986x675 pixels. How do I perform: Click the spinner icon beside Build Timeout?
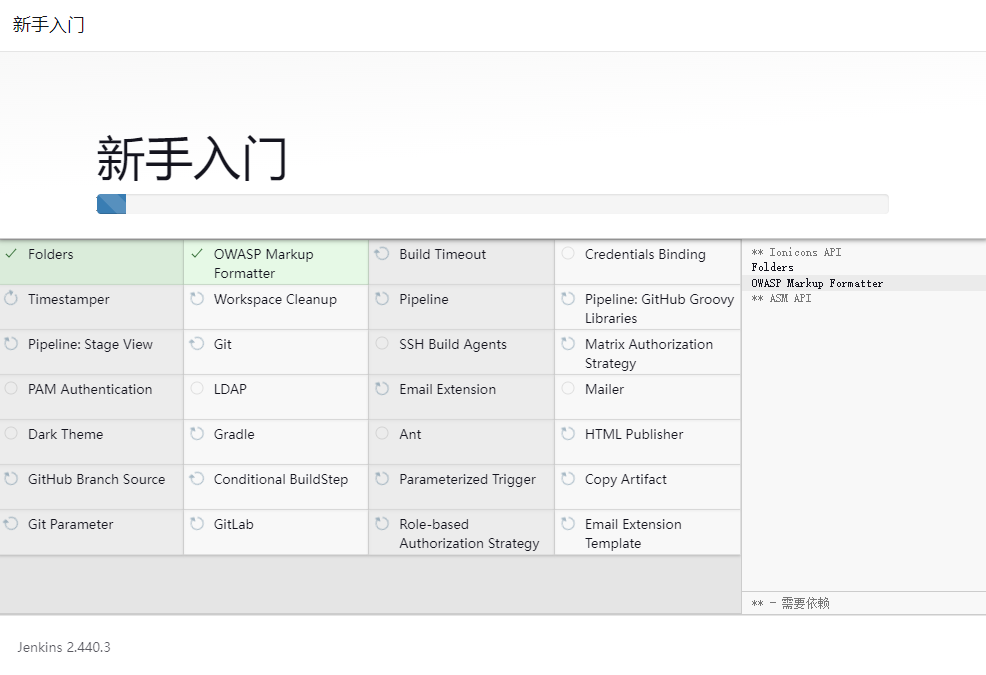[382, 254]
